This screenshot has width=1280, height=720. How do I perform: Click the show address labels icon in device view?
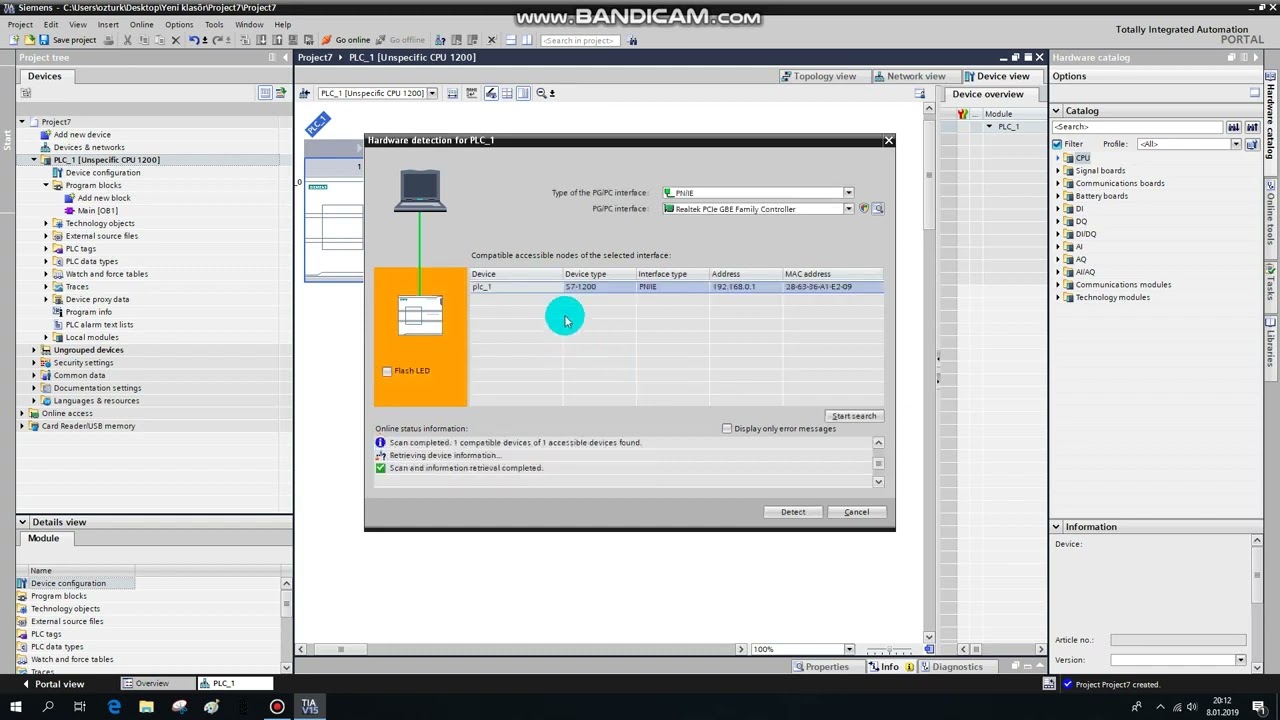point(491,93)
